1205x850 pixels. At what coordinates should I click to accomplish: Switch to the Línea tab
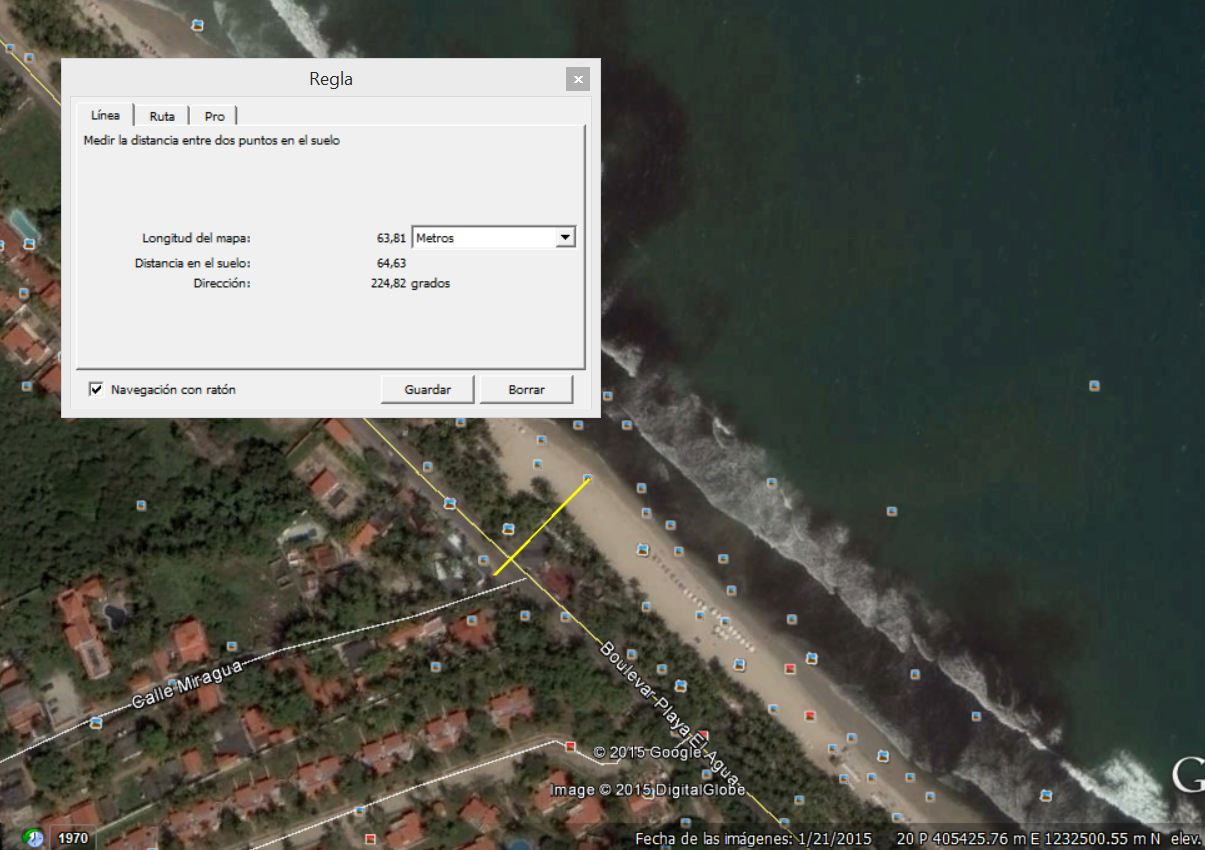tap(105, 115)
